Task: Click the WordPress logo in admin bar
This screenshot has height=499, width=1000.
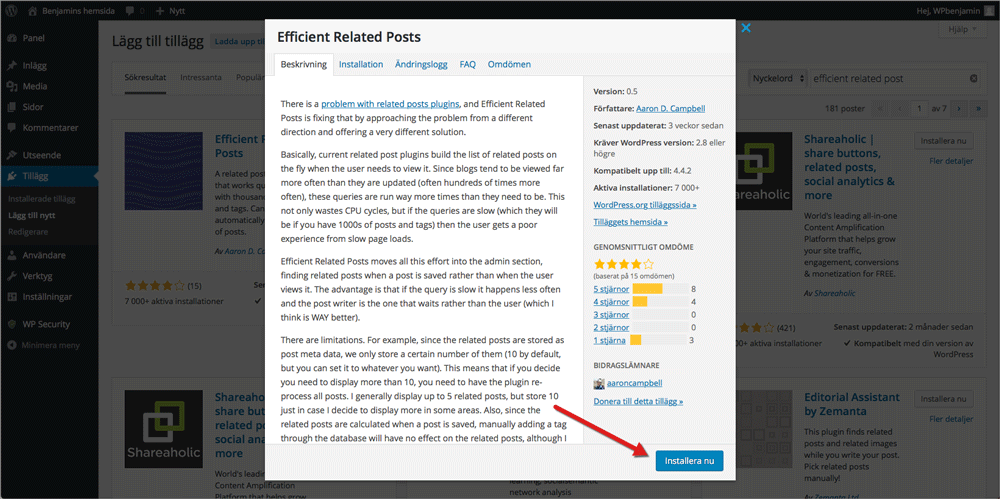Action: [12, 10]
